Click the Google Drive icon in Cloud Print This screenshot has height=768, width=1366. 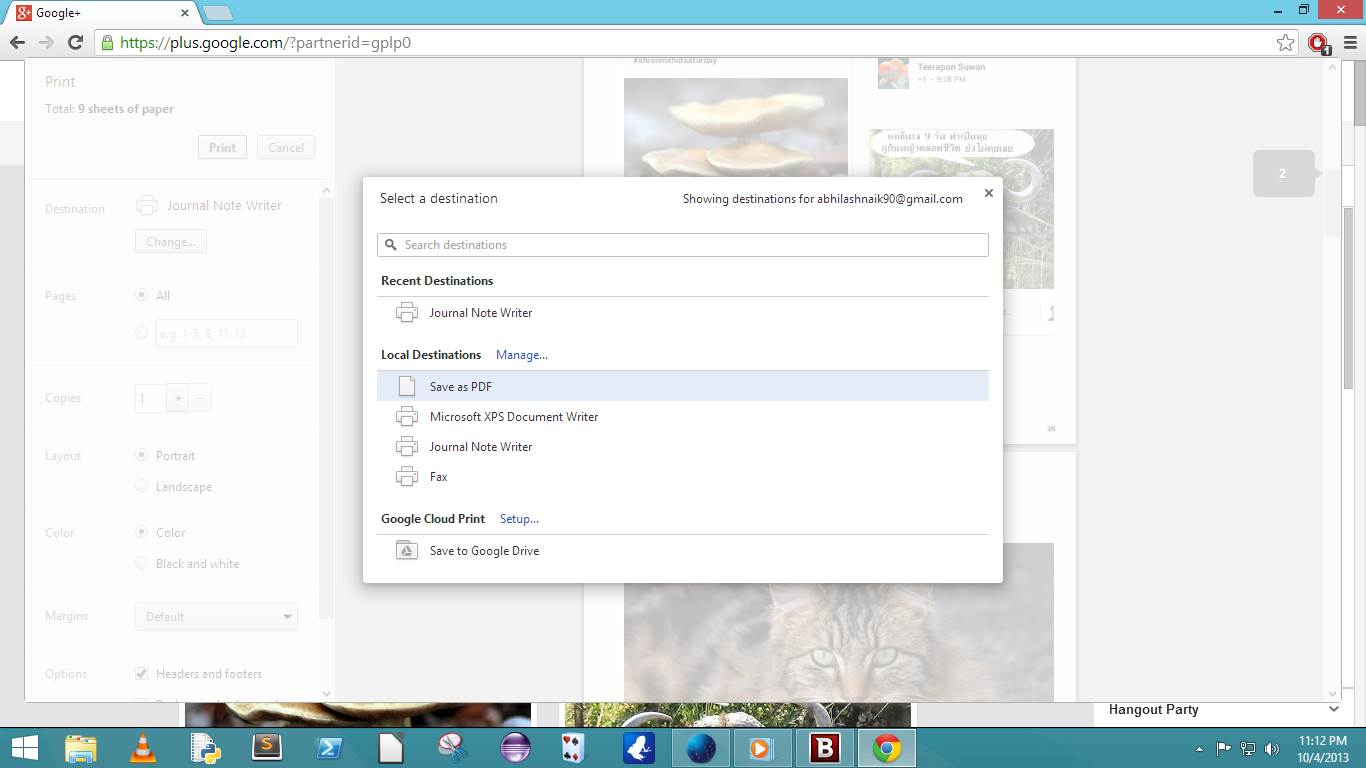pyautogui.click(x=407, y=551)
